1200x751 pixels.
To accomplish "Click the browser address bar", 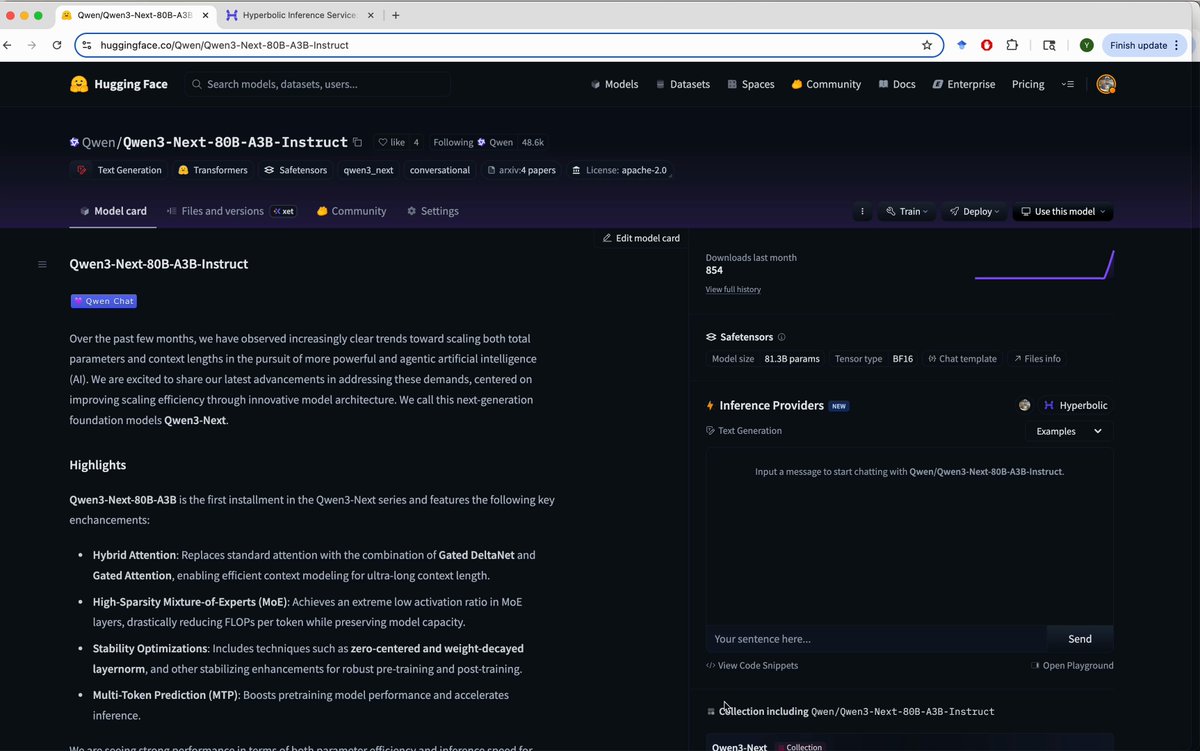I will (508, 45).
